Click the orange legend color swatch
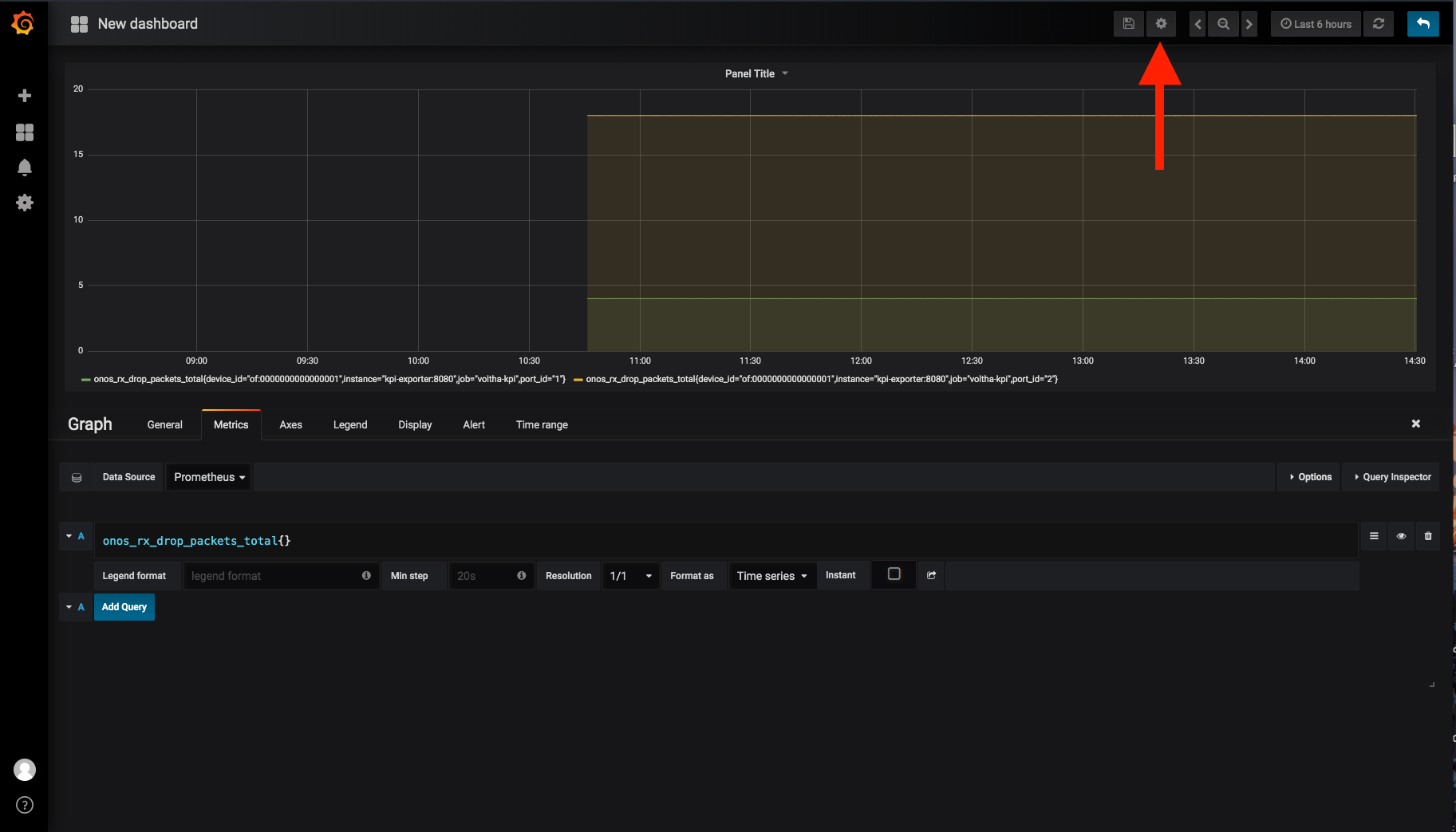1456x832 pixels. pyautogui.click(x=578, y=380)
